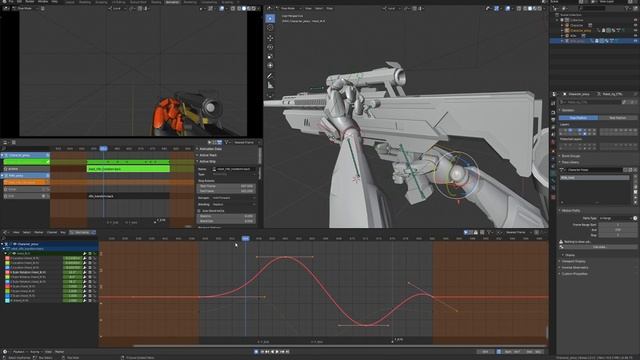This screenshot has height=360, width=640.
Task: Click the current frame marker in Graph Editor
Action: (245, 238)
